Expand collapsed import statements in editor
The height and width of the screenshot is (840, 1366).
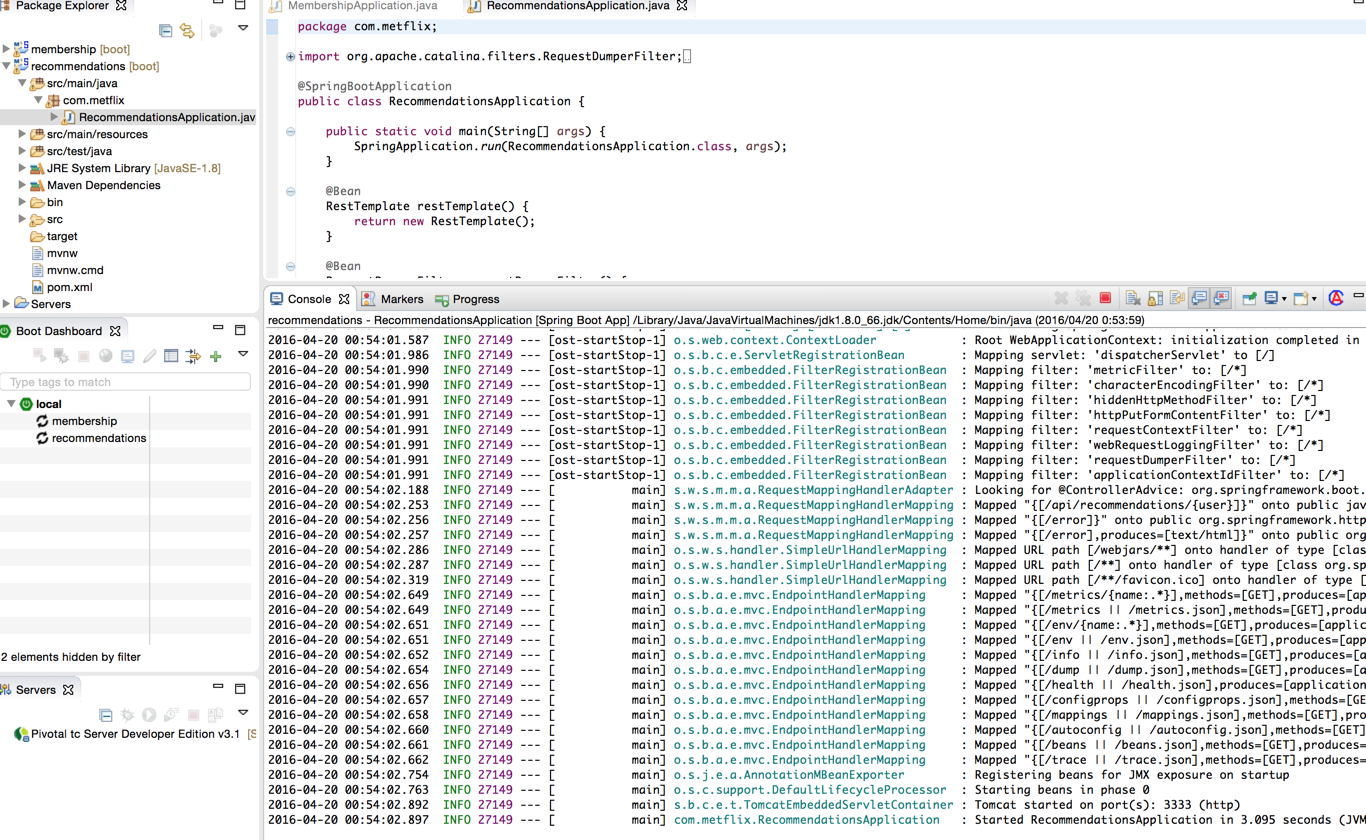(x=291, y=56)
